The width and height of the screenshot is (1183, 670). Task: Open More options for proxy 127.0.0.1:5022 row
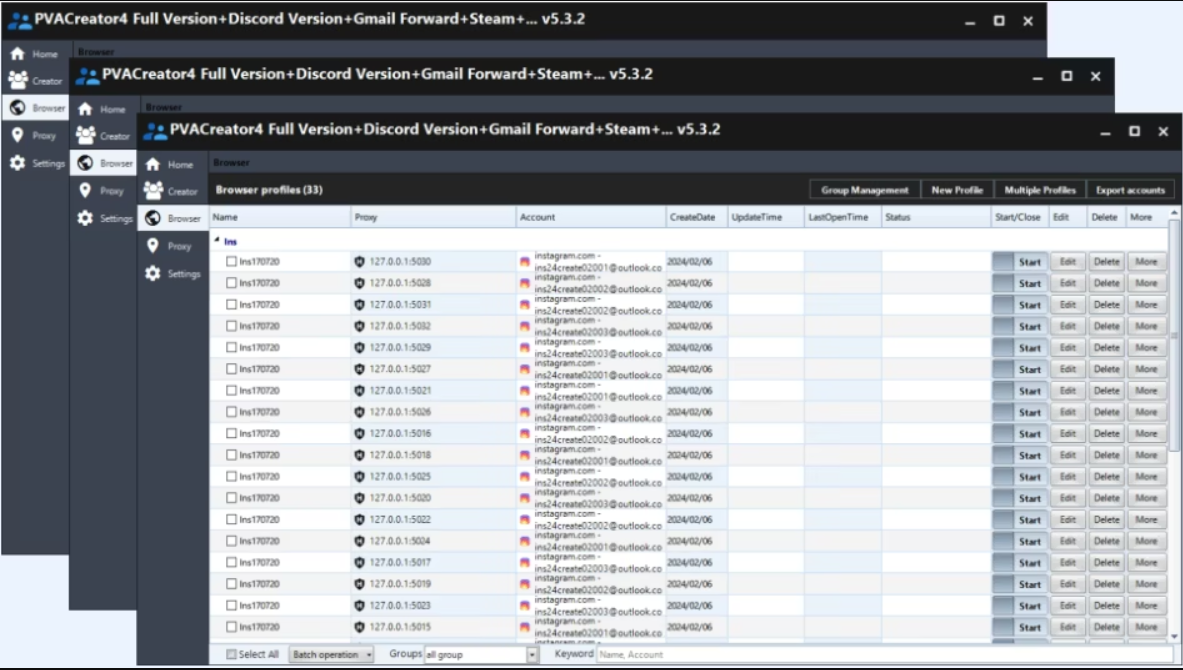1146,520
